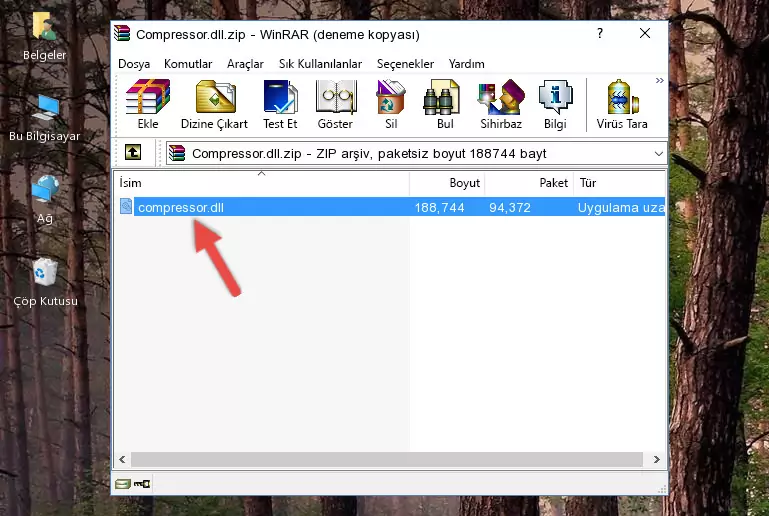Click the 188,744 size value
The image size is (769, 516).
(439, 207)
